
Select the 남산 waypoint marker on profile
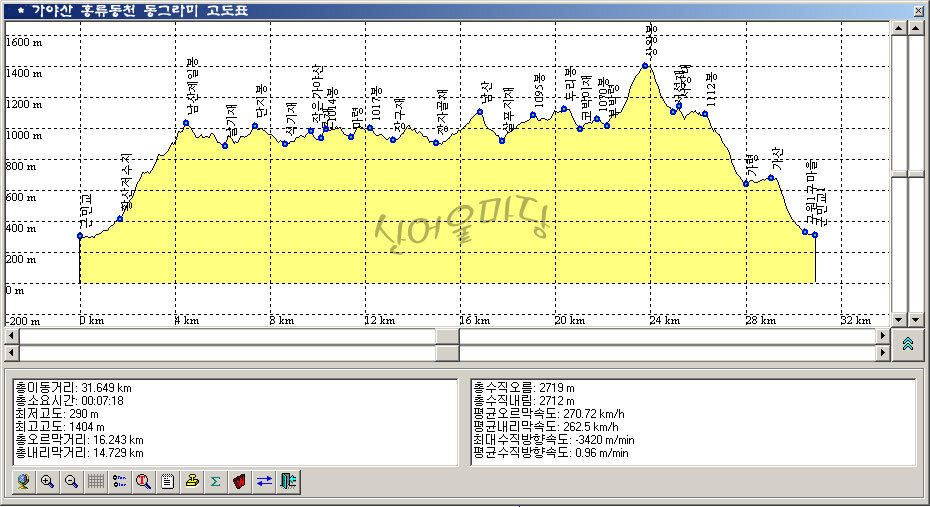click(x=480, y=111)
